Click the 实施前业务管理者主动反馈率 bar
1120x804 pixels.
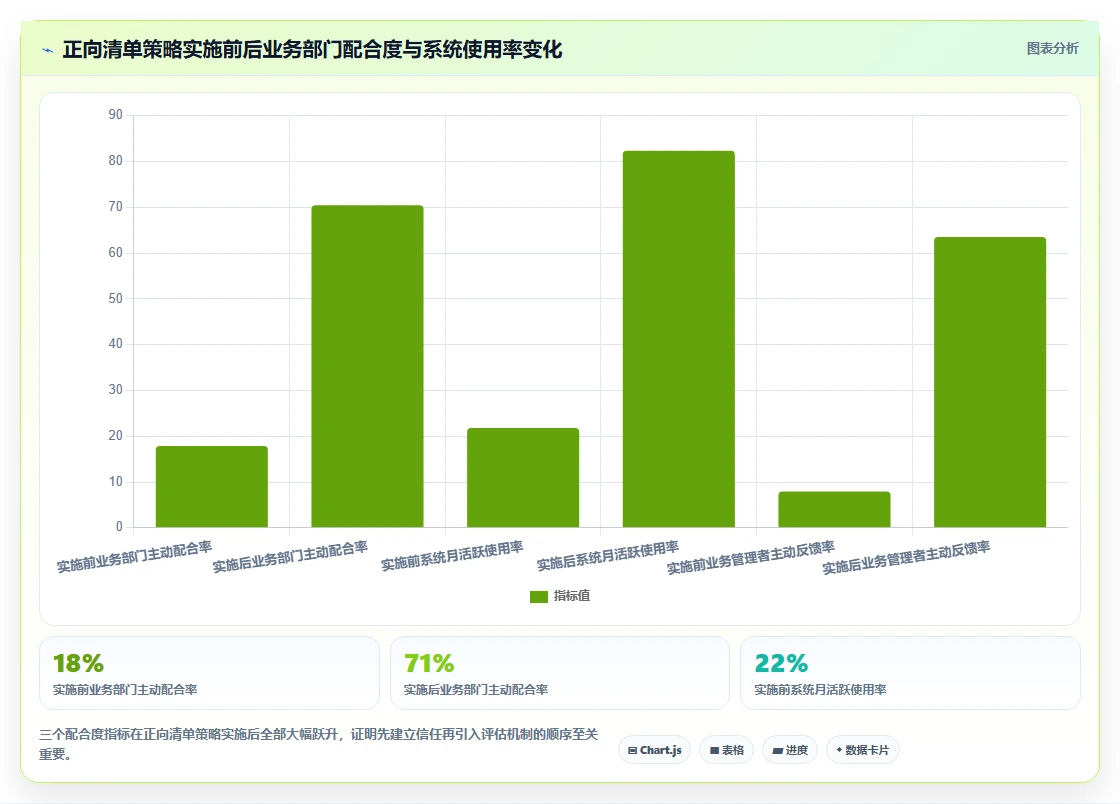click(x=834, y=510)
